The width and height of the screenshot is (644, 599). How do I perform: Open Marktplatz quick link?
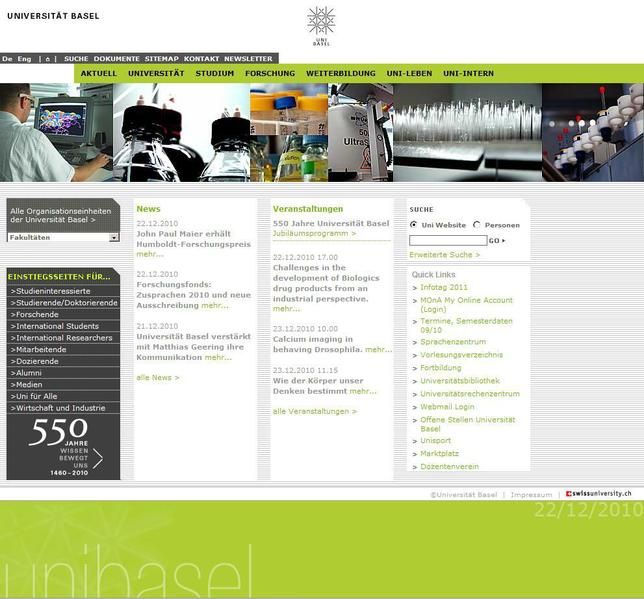(x=439, y=454)
